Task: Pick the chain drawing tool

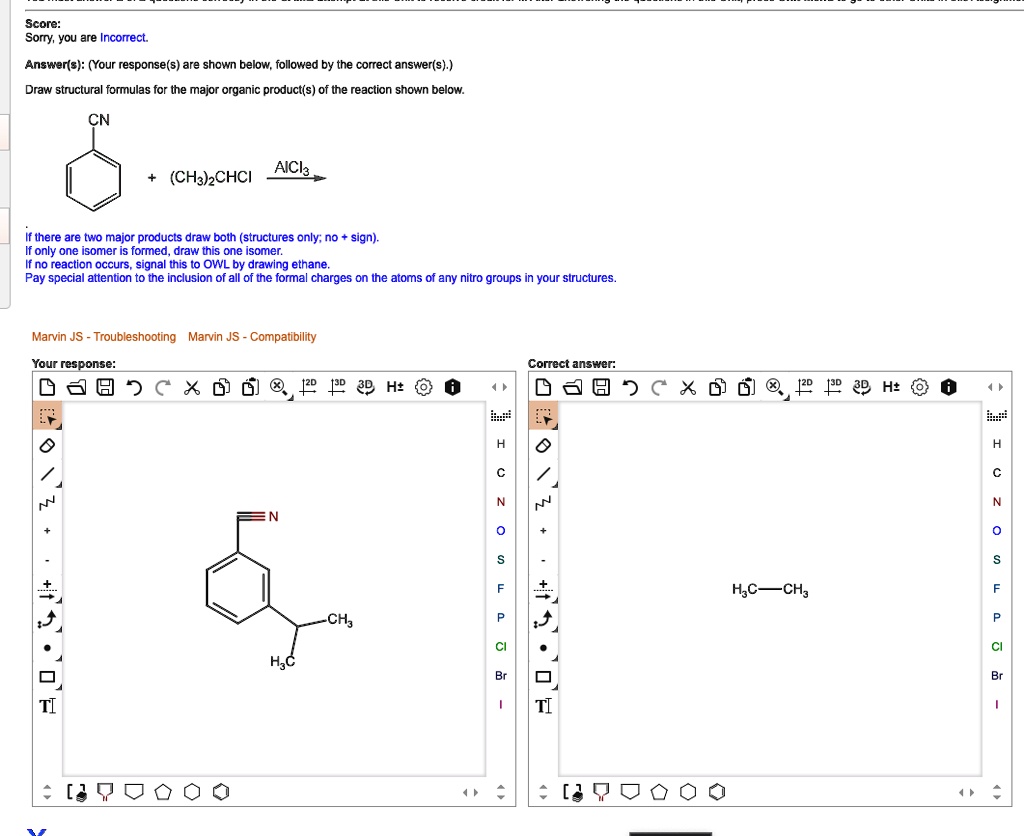Action: tap(46, 502)
